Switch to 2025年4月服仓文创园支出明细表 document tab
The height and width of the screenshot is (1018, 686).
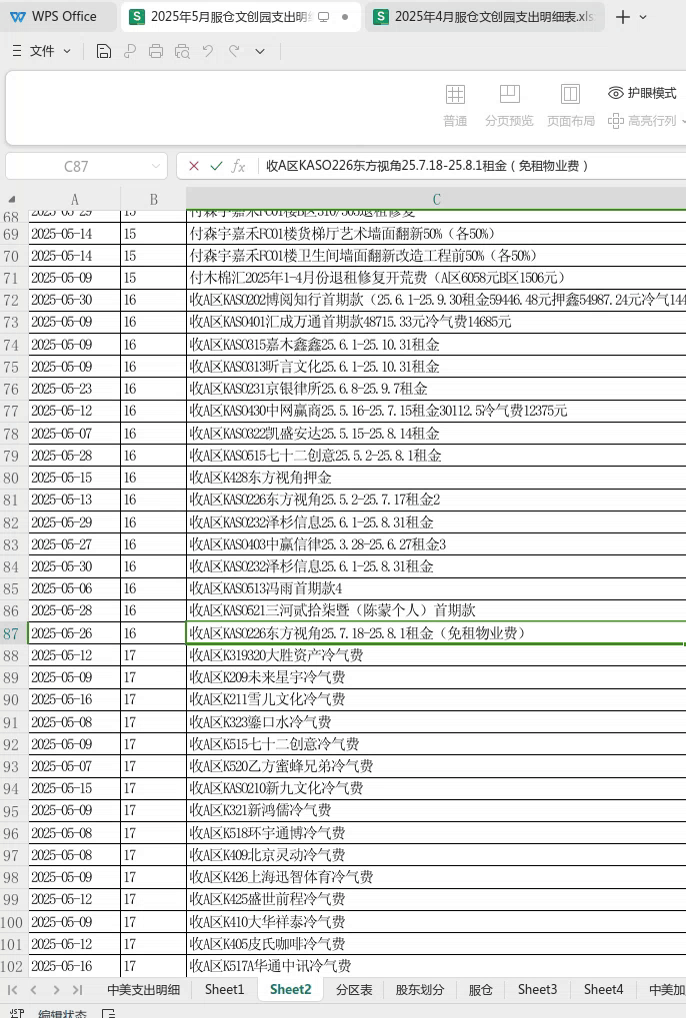pyautogui.click(x=484, y=17)
